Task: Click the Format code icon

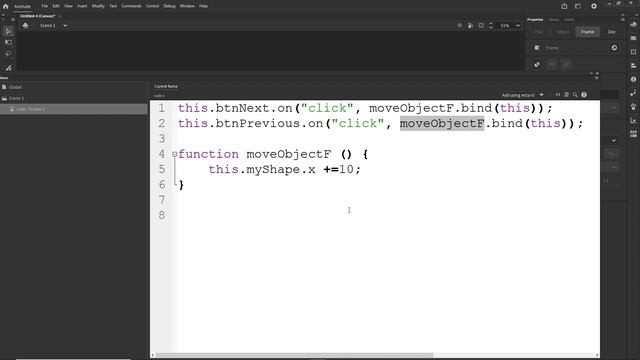Action: 567,95
